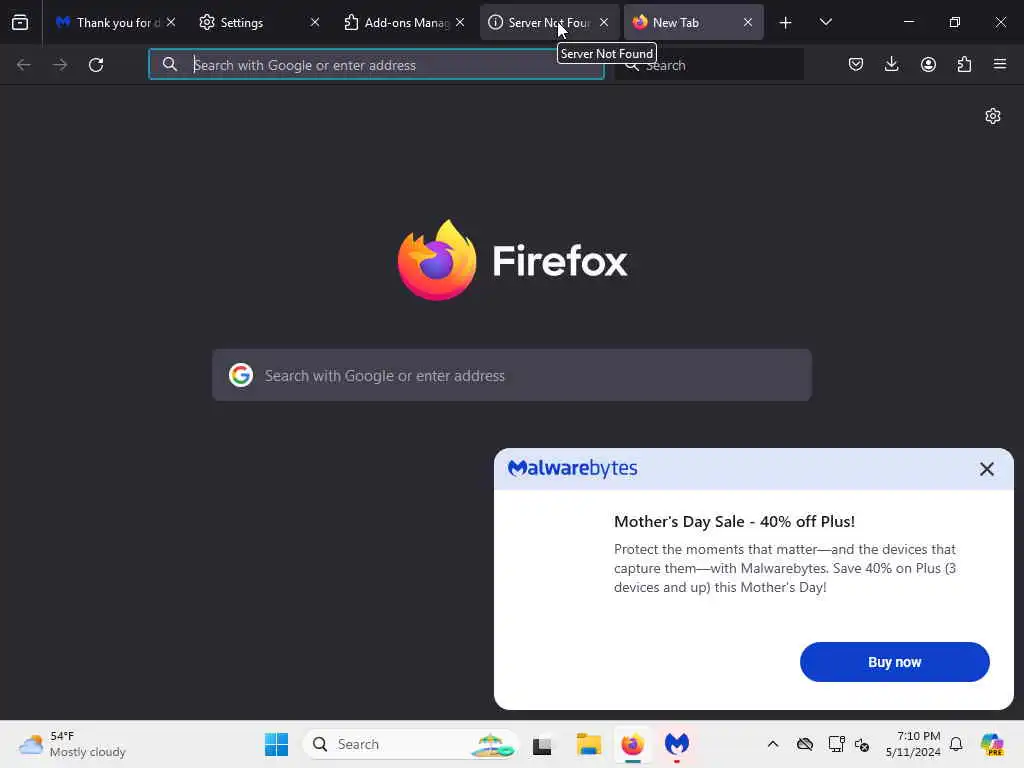
Task: Open File Explorer from taskbar
Action: 588,744
